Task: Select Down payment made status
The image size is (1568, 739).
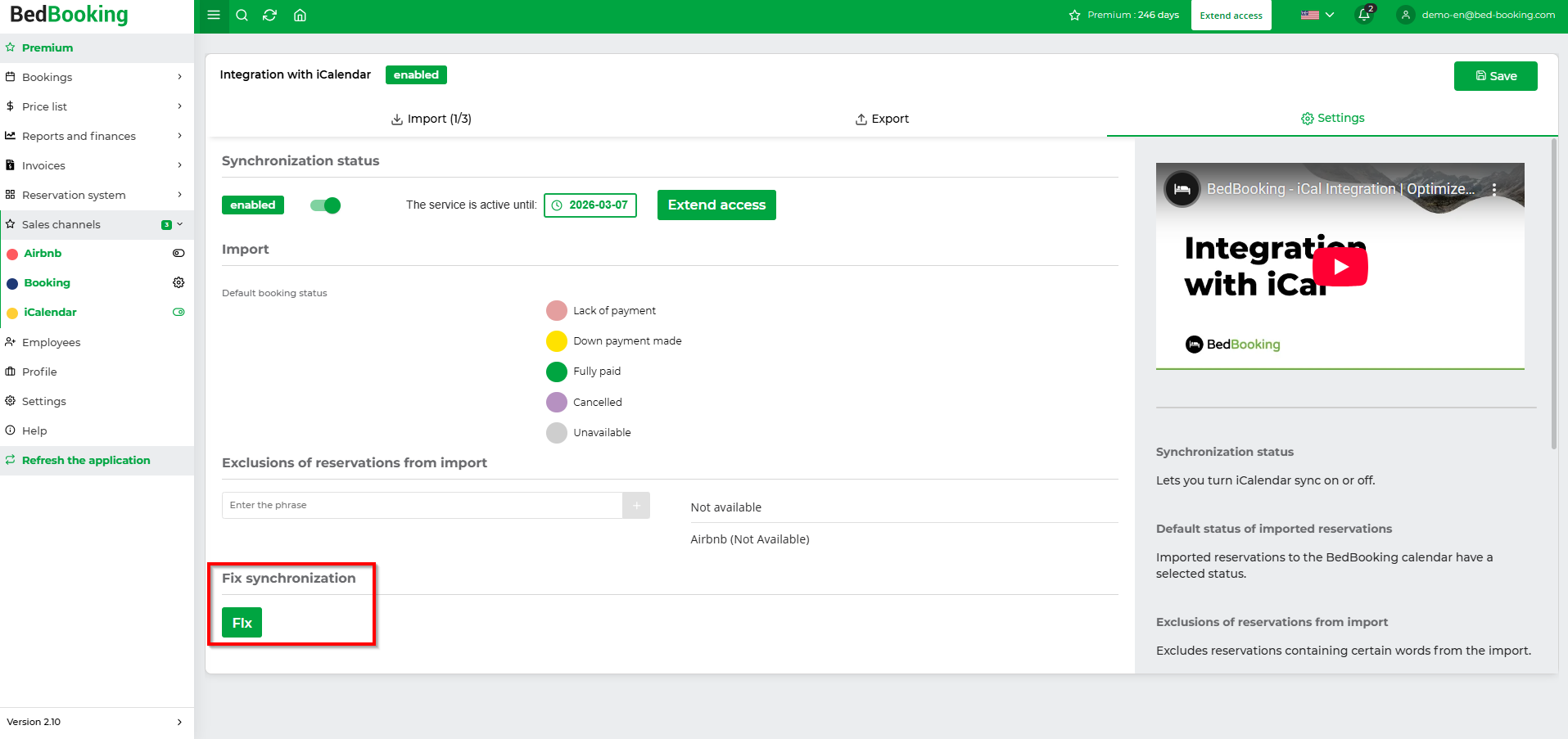Action: click(557, 341)
